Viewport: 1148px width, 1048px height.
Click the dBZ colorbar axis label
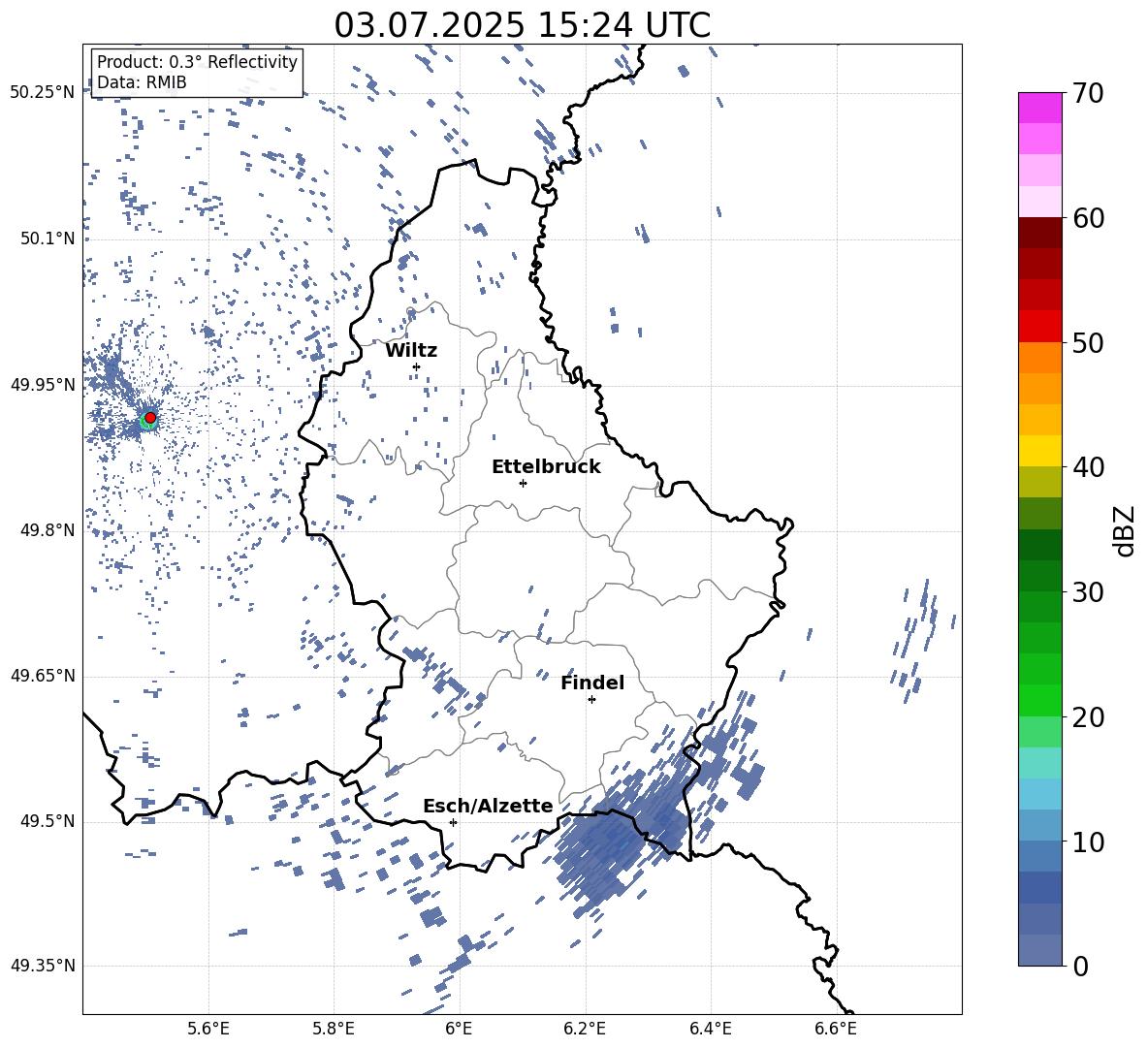1123,530
